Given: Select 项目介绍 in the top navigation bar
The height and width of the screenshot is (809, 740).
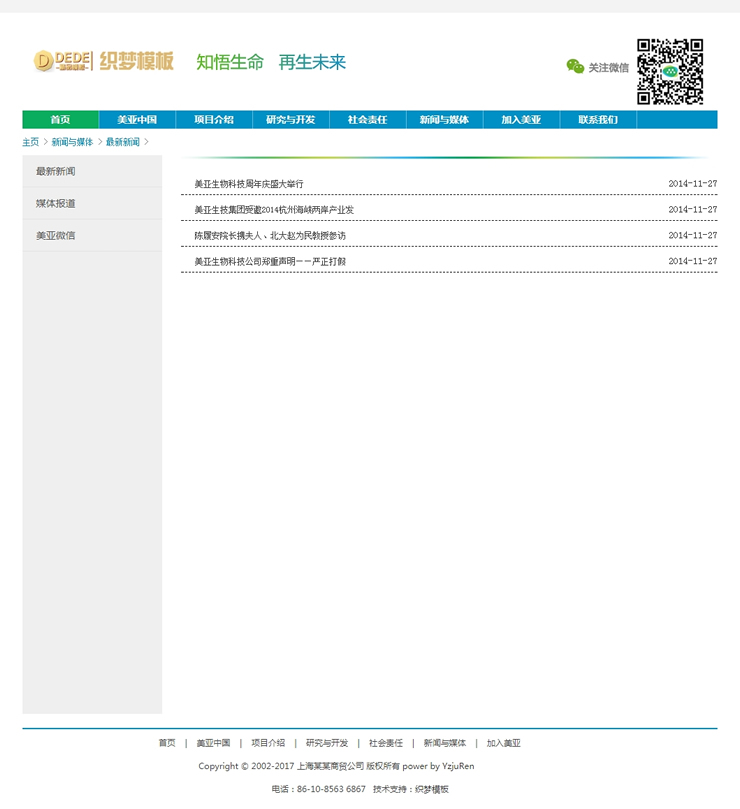Looking at the screenshot, I should (x=214, y=120).
